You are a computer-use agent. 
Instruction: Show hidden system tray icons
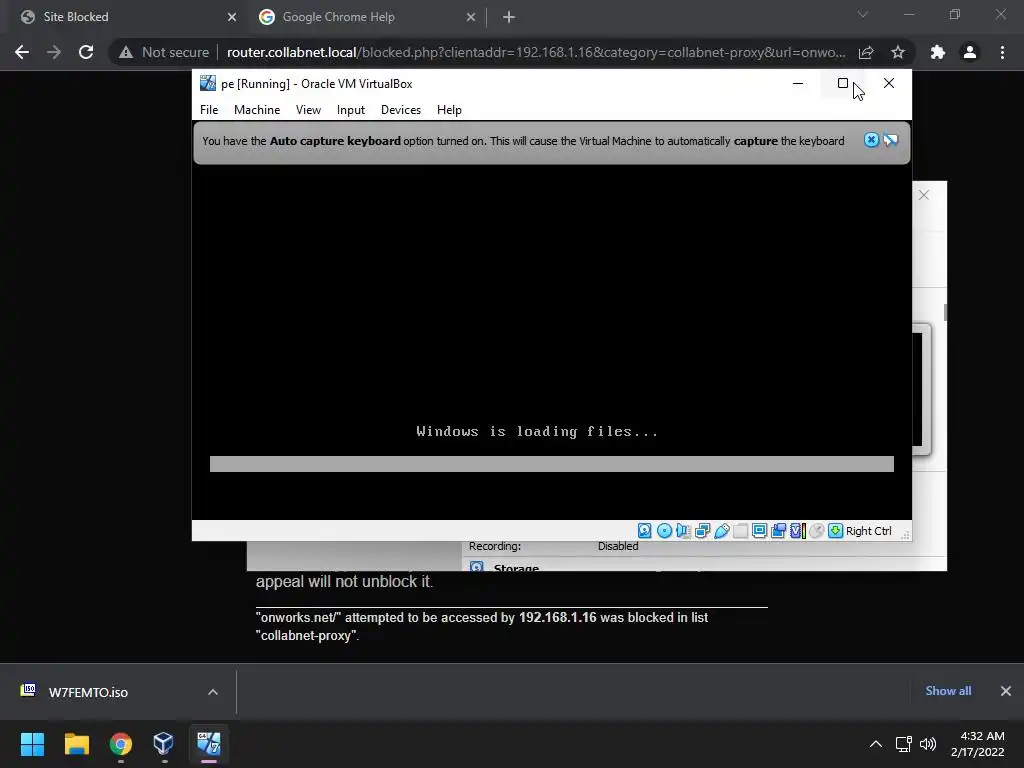tap(876, 744)
